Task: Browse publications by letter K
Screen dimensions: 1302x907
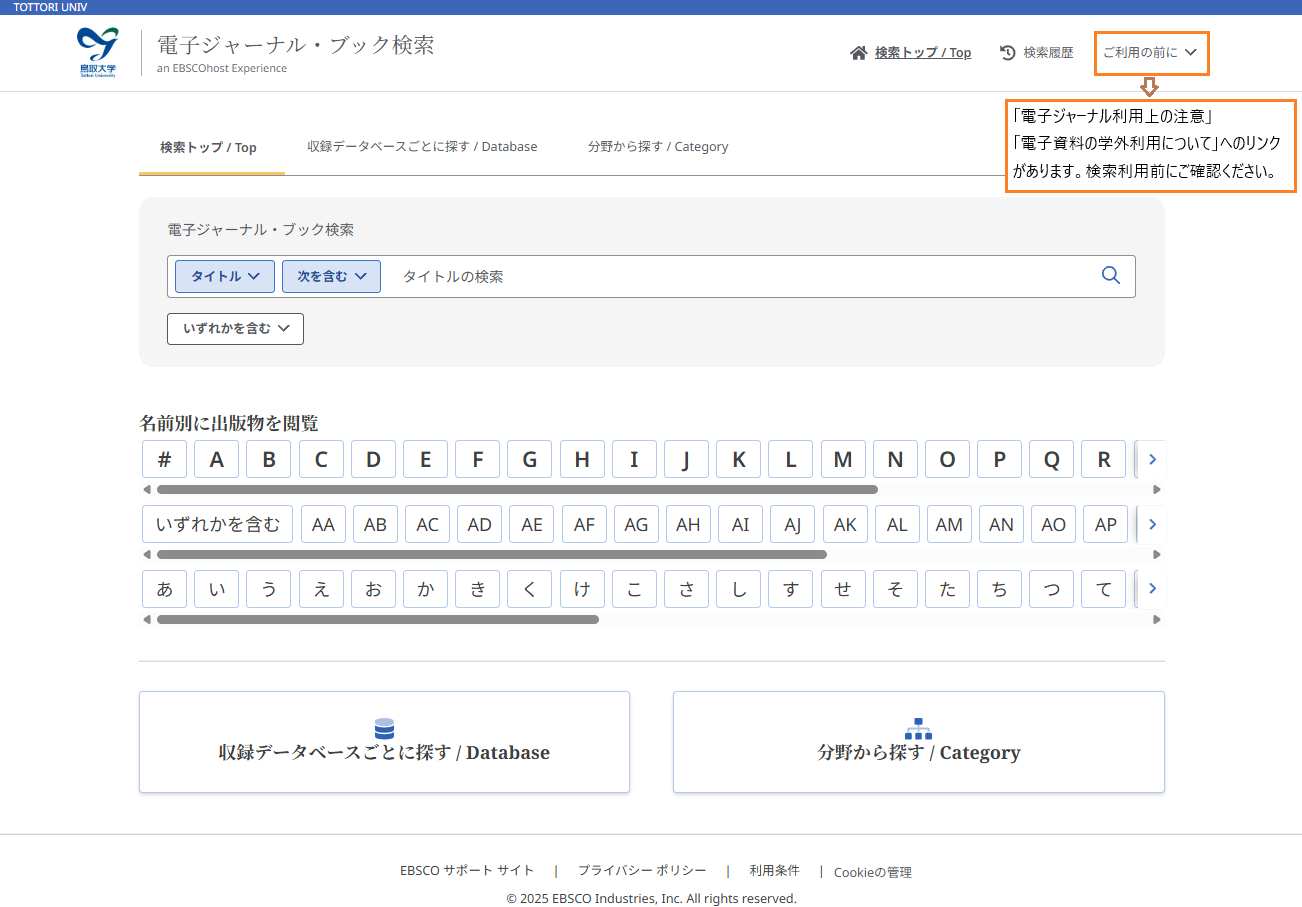Action: (739, 459)
